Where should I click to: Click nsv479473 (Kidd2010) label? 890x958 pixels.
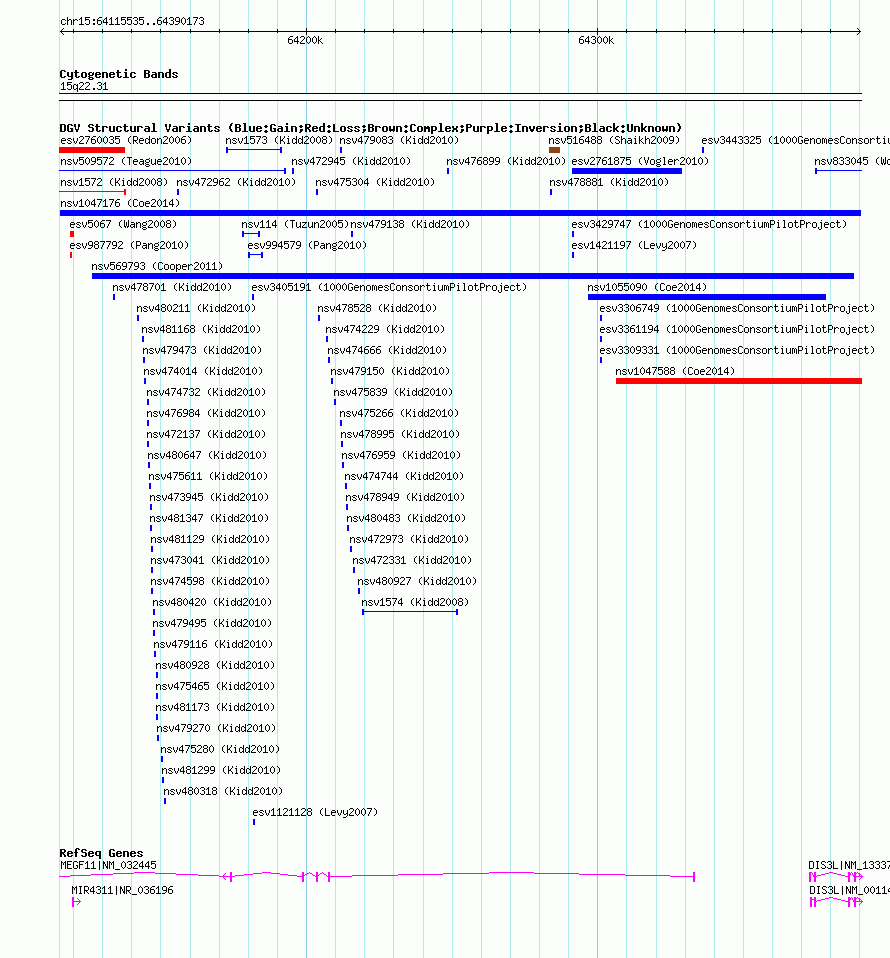(202, 350)
